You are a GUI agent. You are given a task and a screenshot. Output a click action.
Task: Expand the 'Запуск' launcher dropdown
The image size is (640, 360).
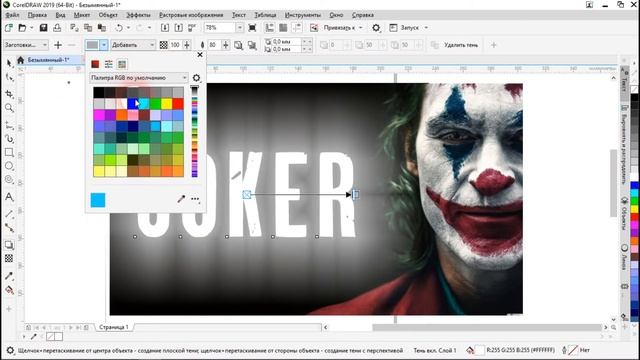click(x=426, y=28)
